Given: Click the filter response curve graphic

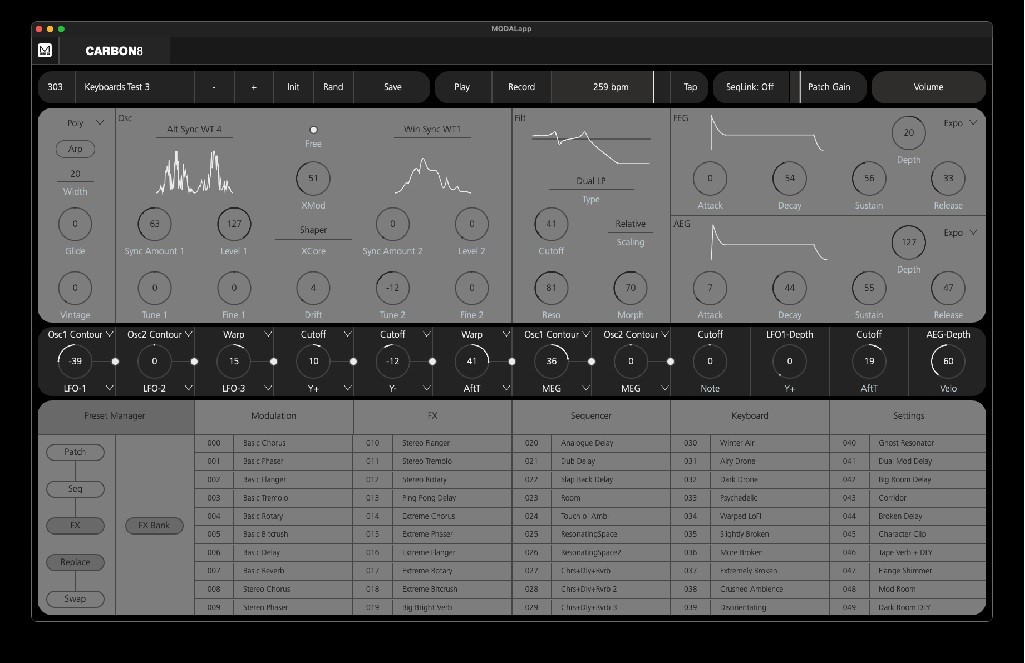Looking at the screenshot, I should (x=591, y=147).
